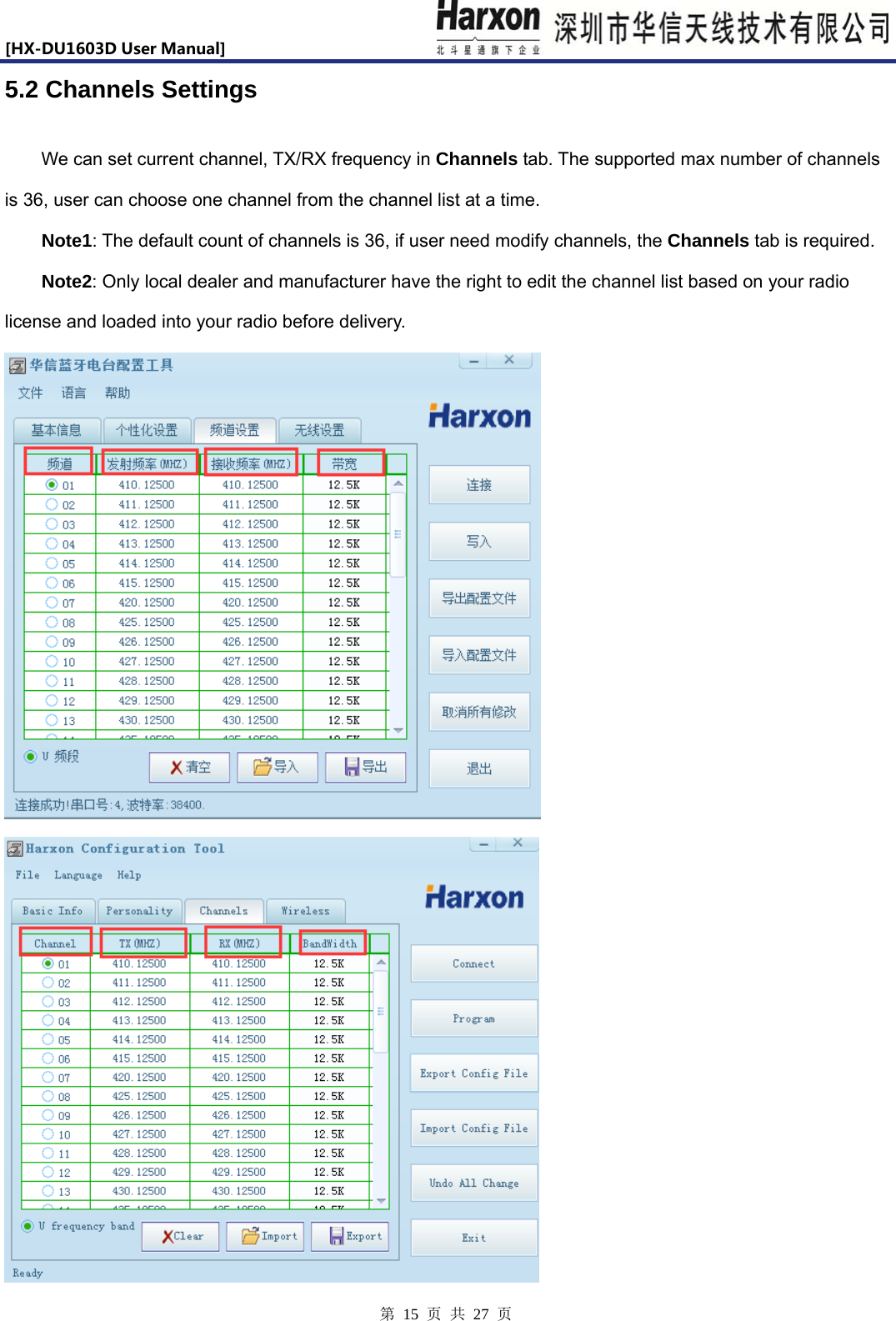Screen dimensions: 896x1321
Task: Click Harxon Configuration Tool title icon
Action: (15, 848)
